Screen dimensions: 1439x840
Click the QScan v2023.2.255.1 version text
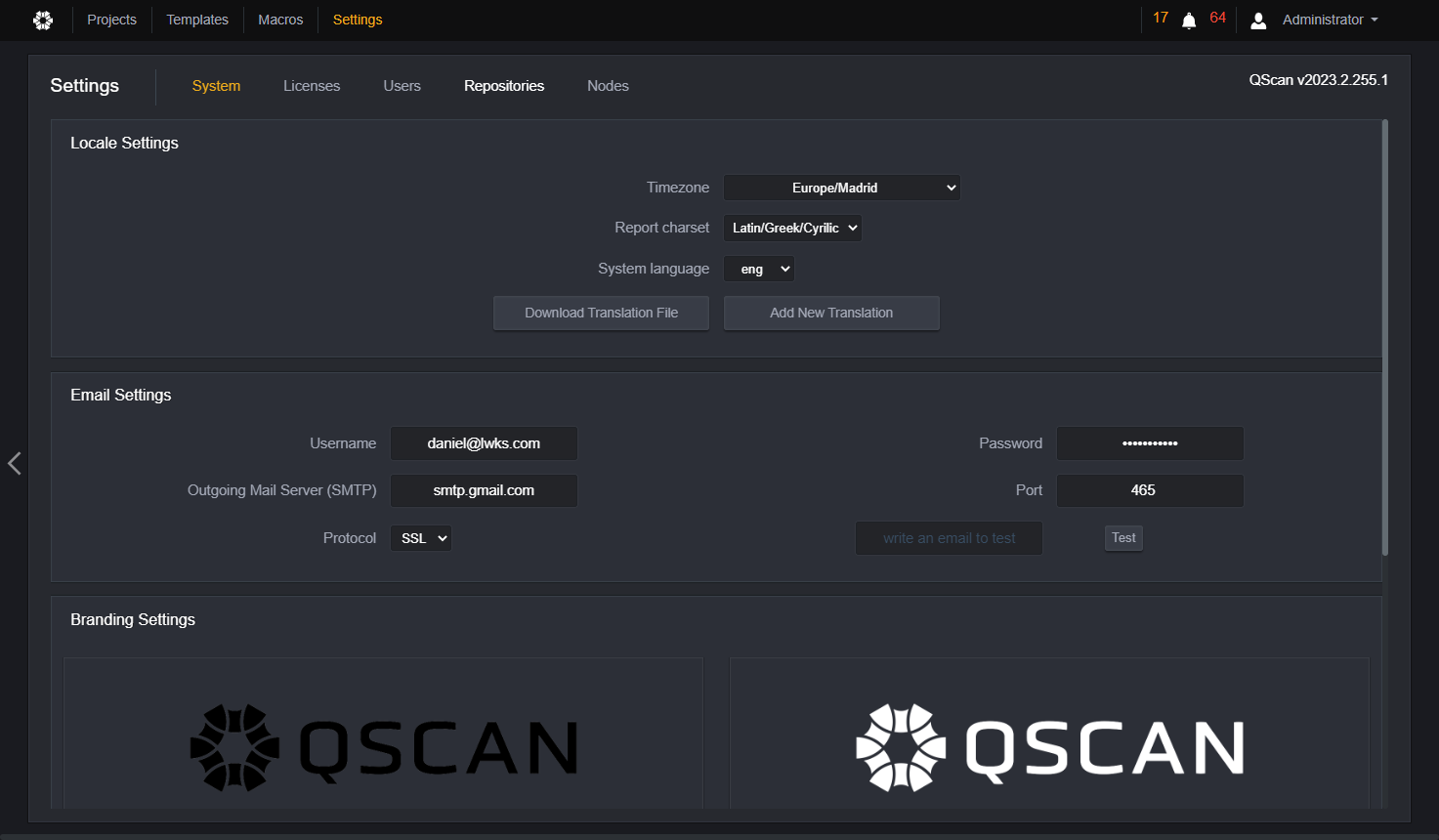(1319, 80)
